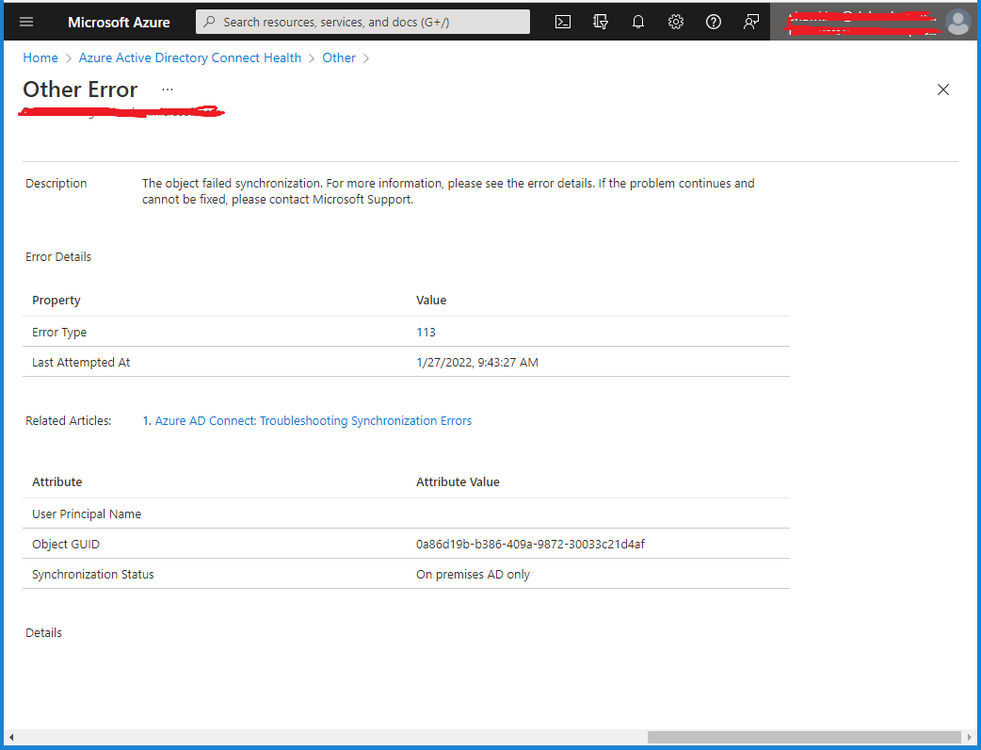This screenshot has height=750, width=981.
Task: Click the Related Articles label
Action: click(x=68, y=421)
